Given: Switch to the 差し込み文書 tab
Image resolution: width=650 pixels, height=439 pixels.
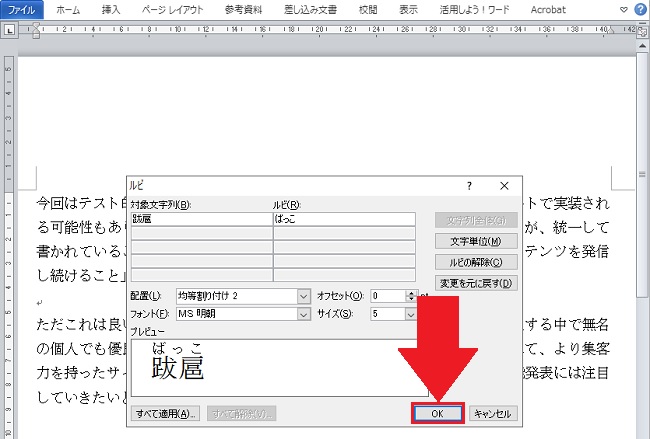Looking at the screenshot, I should click(310, 10).
